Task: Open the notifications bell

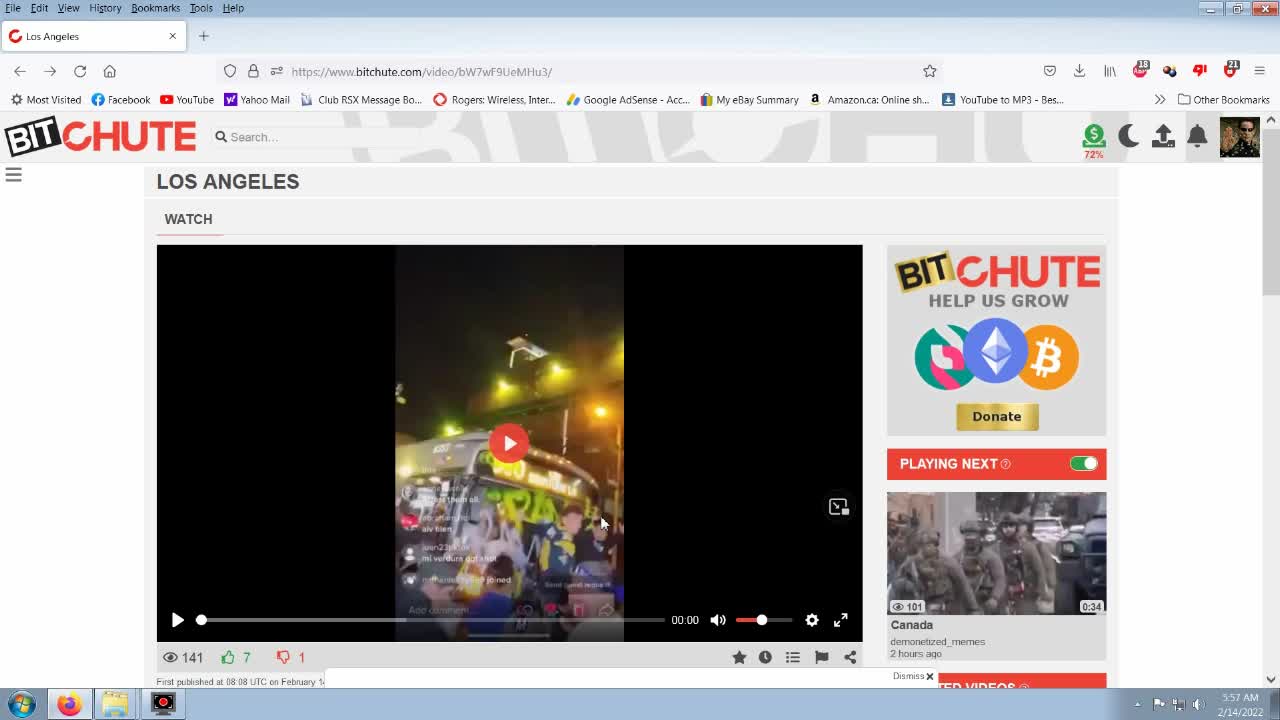Action: click(x=1197, y=136)
